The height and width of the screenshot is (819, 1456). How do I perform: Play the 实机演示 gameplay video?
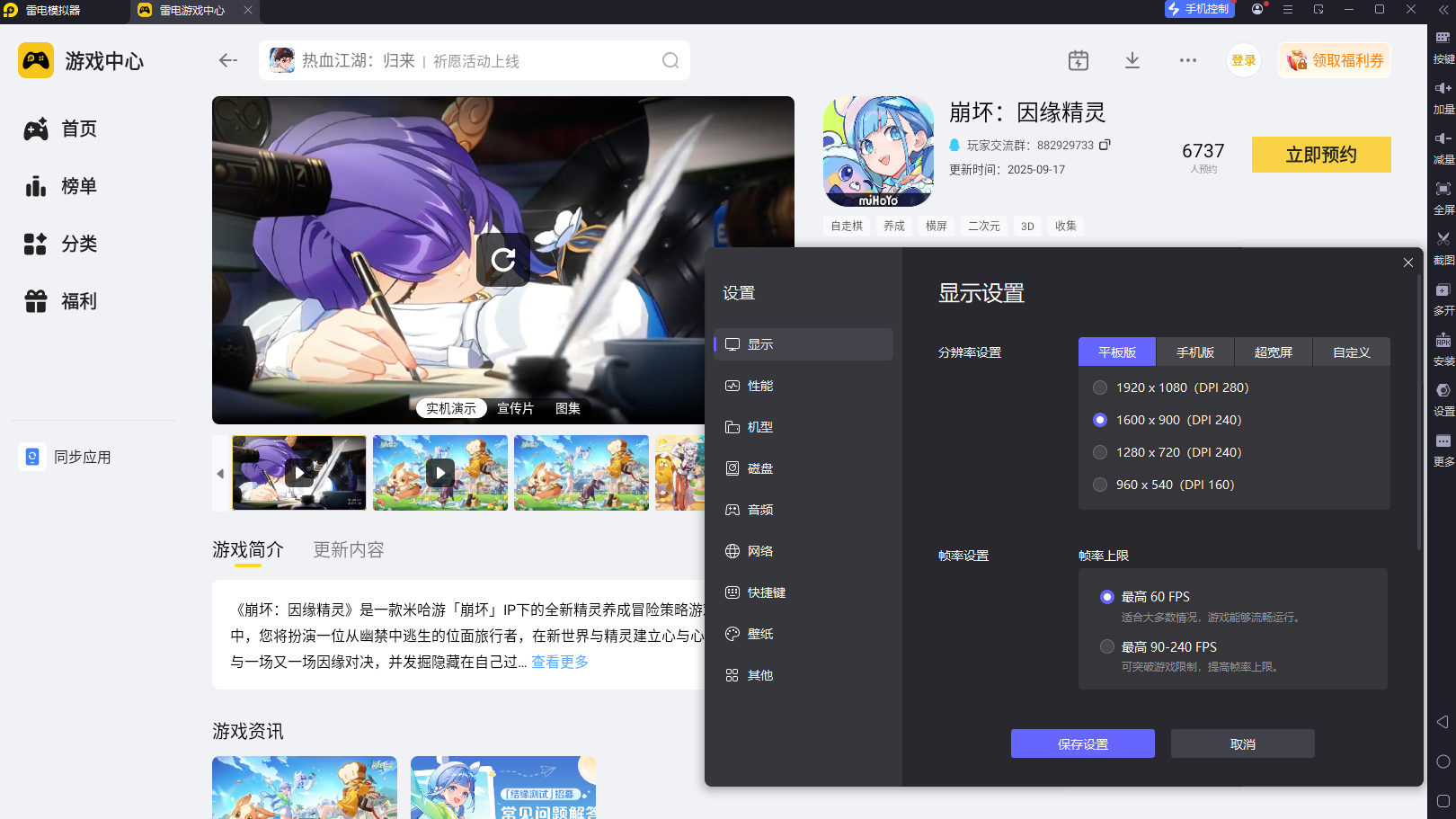(x=451, y=407)
